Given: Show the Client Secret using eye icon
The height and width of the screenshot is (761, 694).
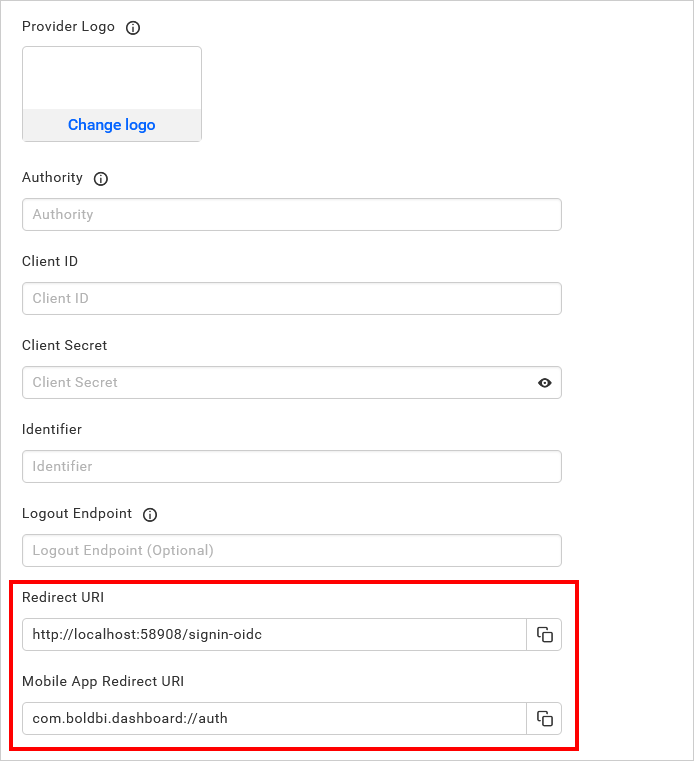Looking at the screenshot, I should [x=545, y=383].
